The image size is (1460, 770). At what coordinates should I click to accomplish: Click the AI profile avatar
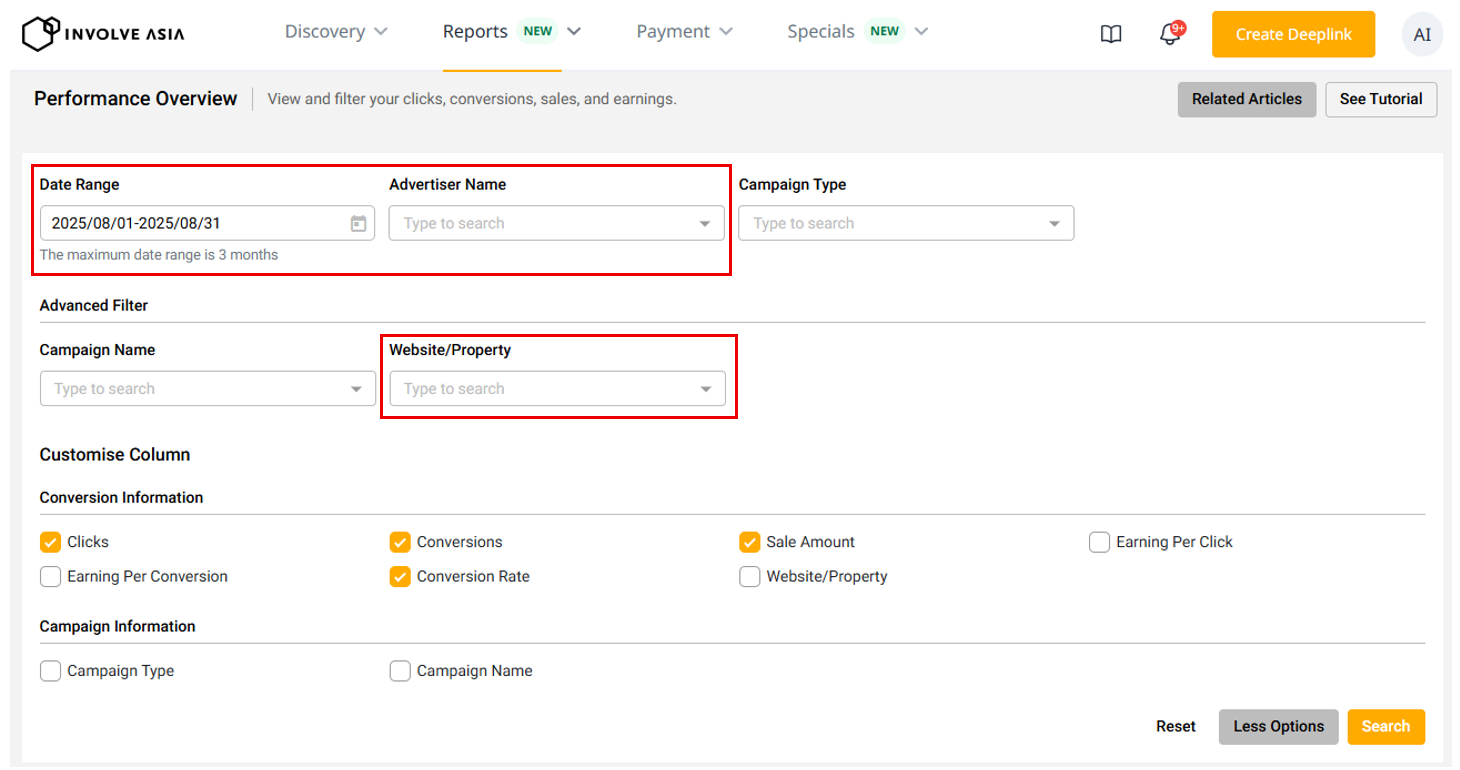(x=1422, y=35)
